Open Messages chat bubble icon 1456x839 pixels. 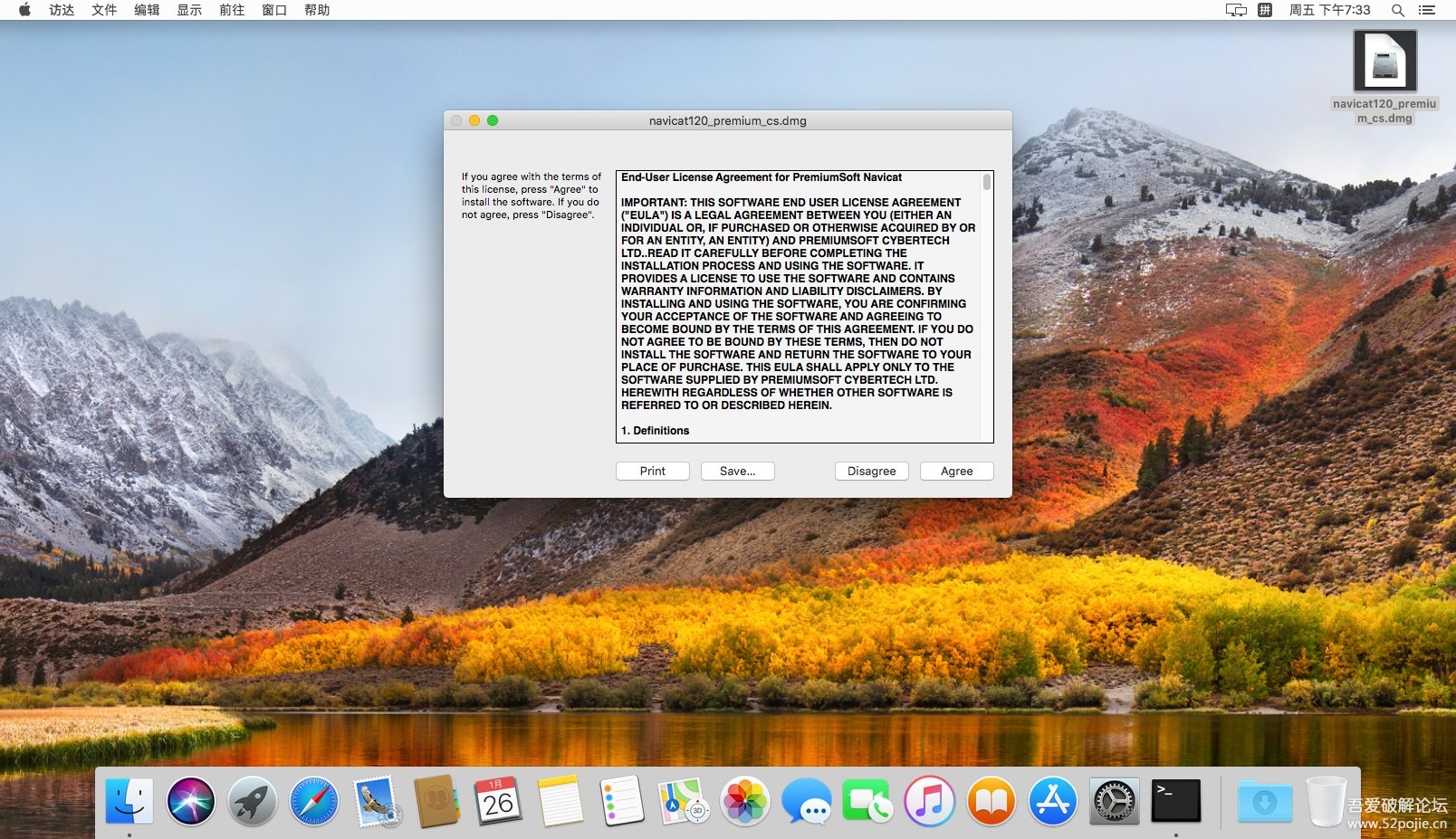[806, 801]
